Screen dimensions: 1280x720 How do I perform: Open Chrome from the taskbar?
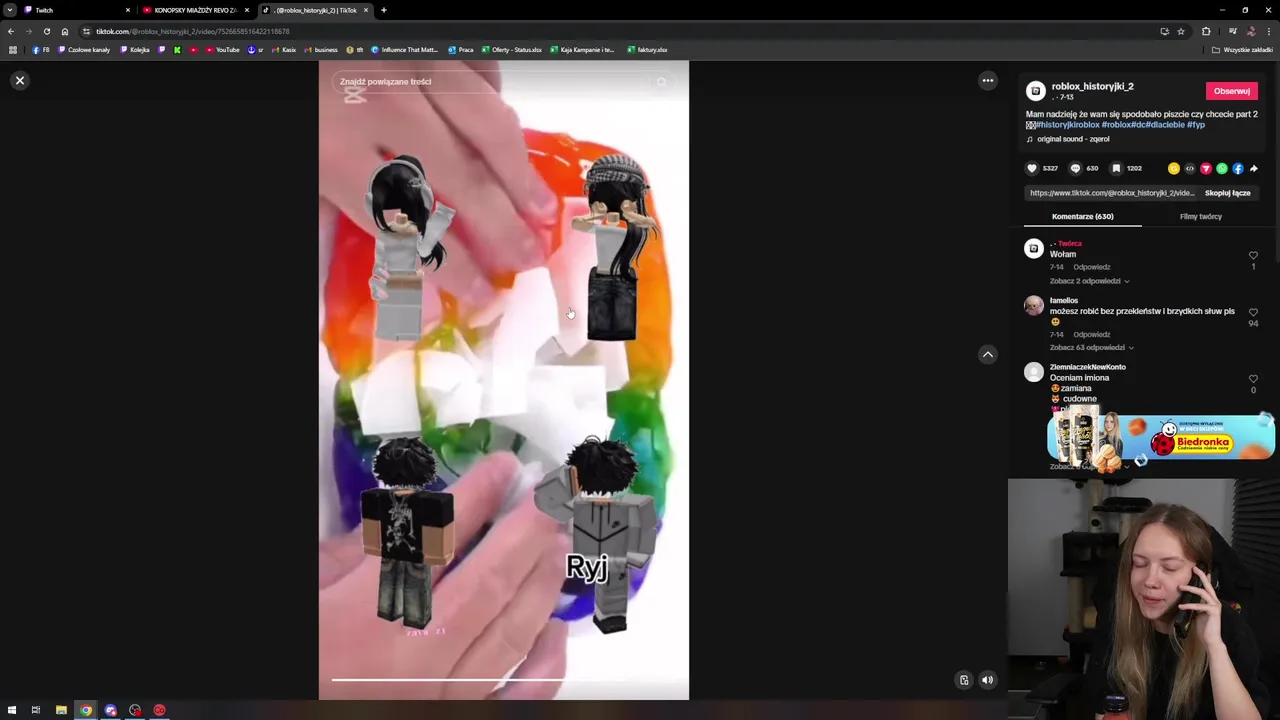click(86, 710)
